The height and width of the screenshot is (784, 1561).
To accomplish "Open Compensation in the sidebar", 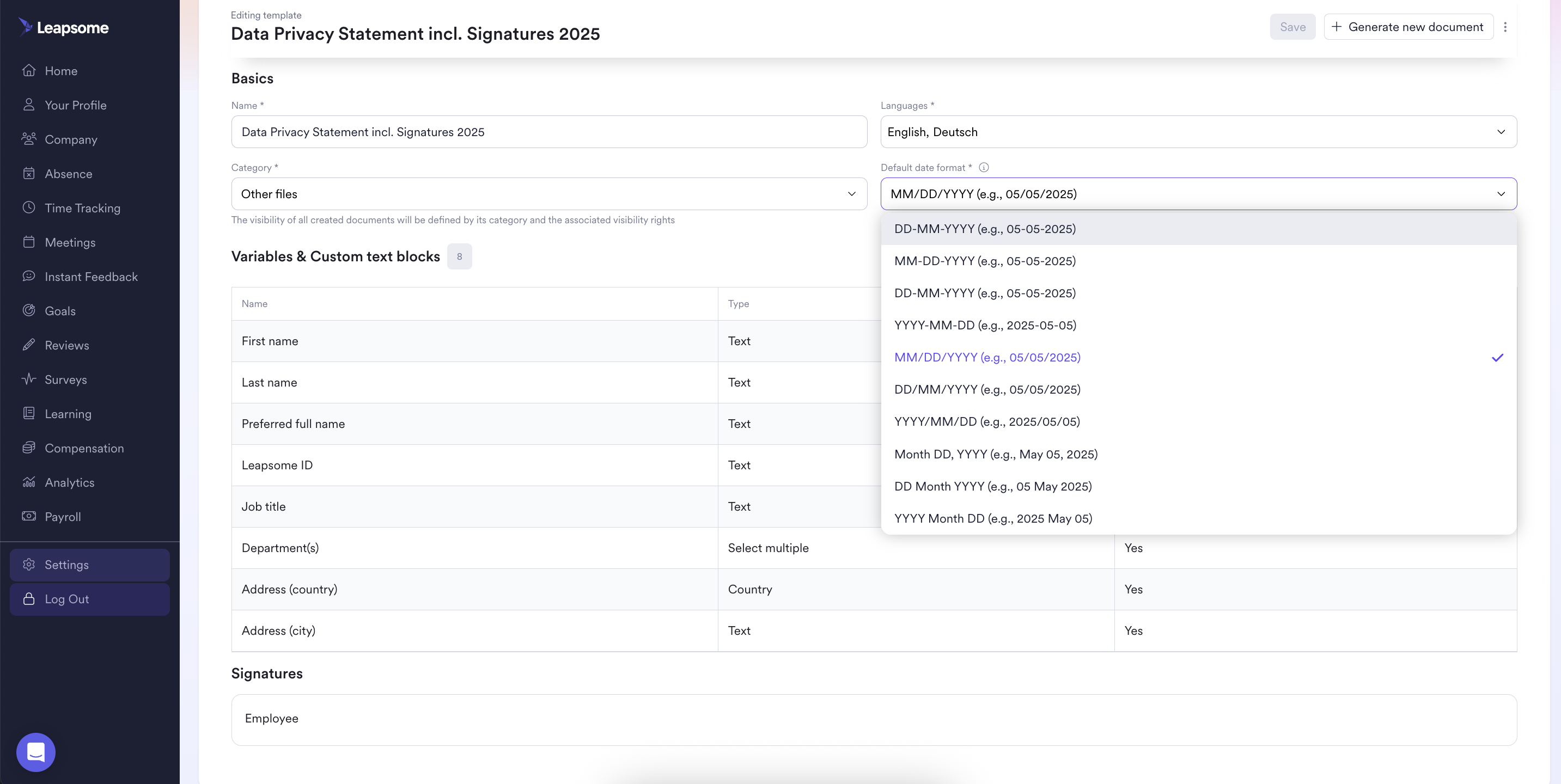I will (x=84, y=448).
